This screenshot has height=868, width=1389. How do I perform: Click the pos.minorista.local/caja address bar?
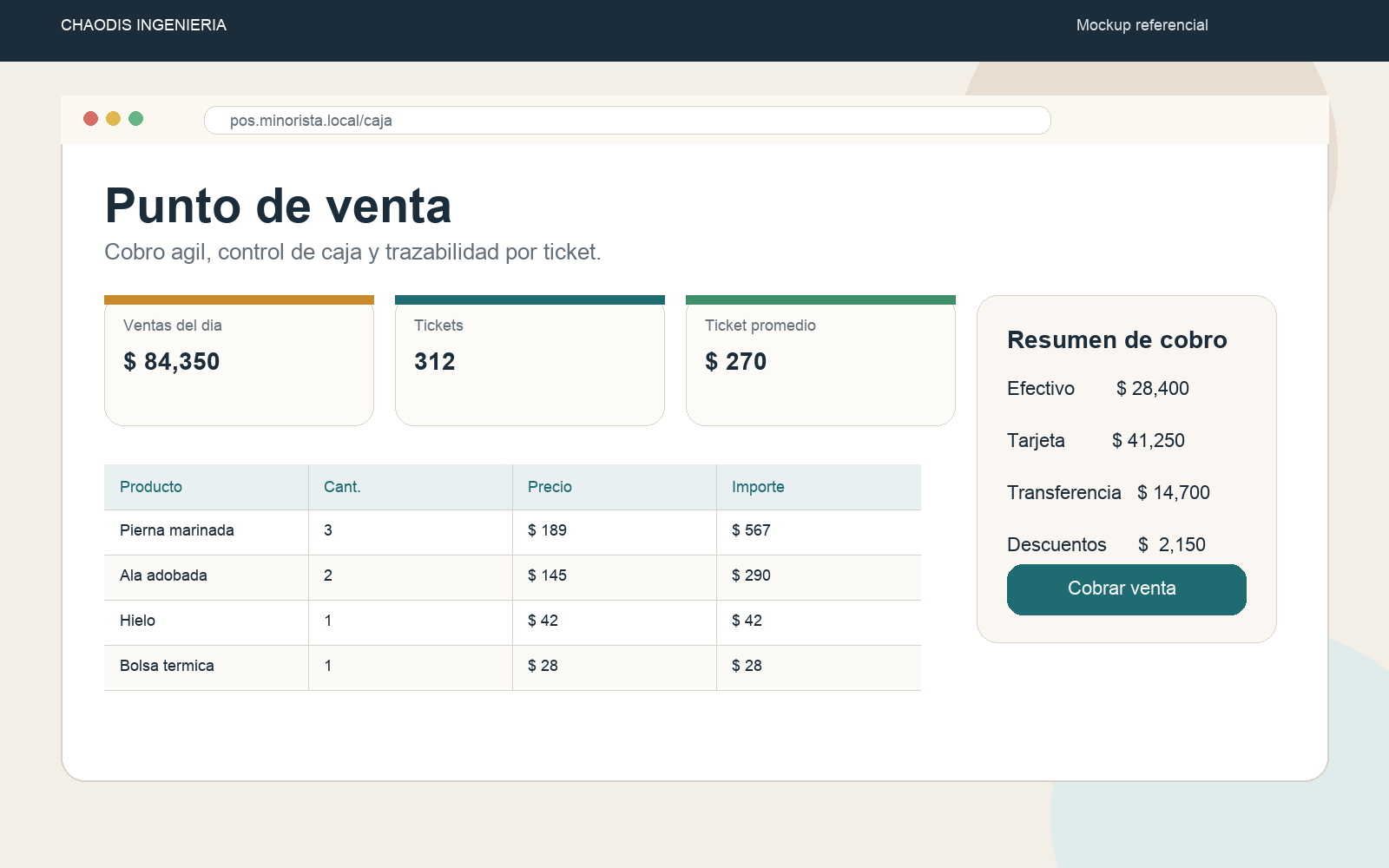(x=627, y=121)
